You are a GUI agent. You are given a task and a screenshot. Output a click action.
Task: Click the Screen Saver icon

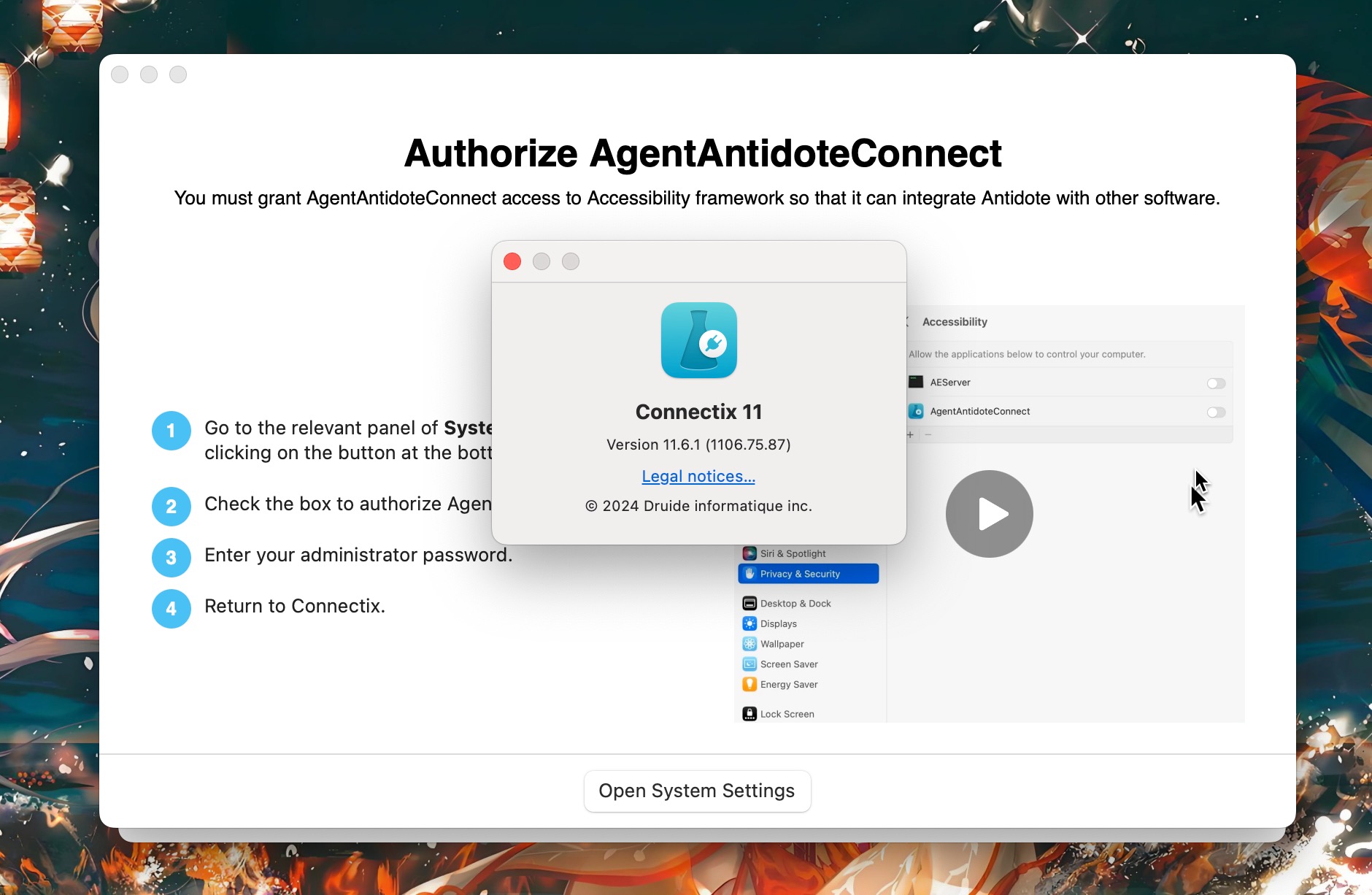click(x=749, y=664)
